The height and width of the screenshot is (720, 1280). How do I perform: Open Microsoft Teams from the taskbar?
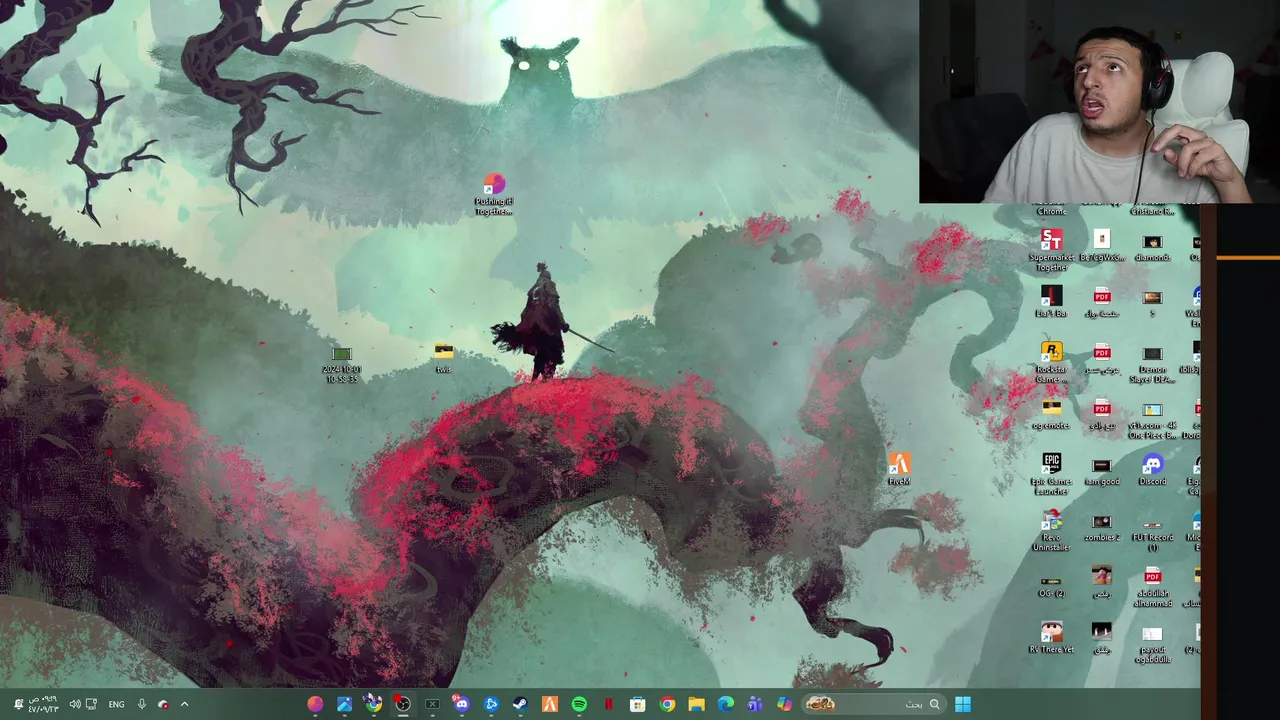tap(755, 704)
